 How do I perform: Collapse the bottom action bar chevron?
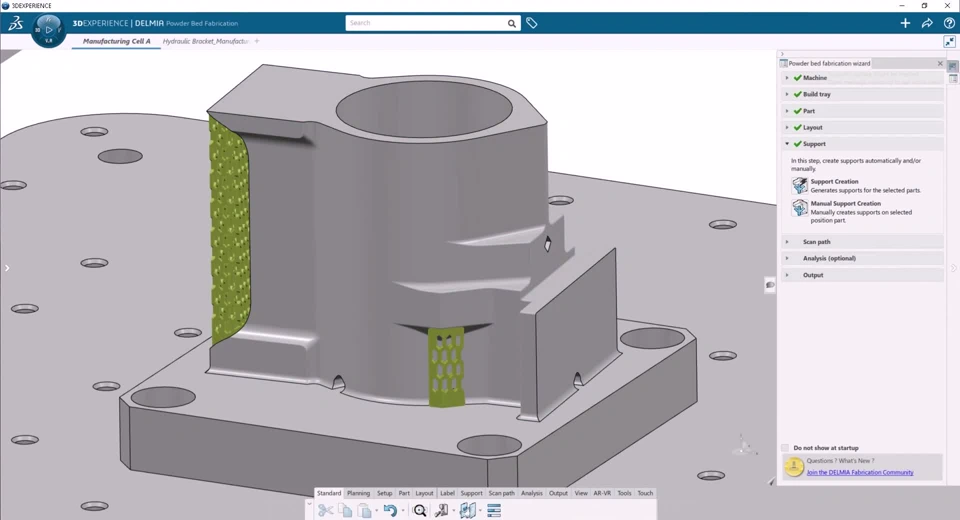pyautogui.click(x=309, y=504)
